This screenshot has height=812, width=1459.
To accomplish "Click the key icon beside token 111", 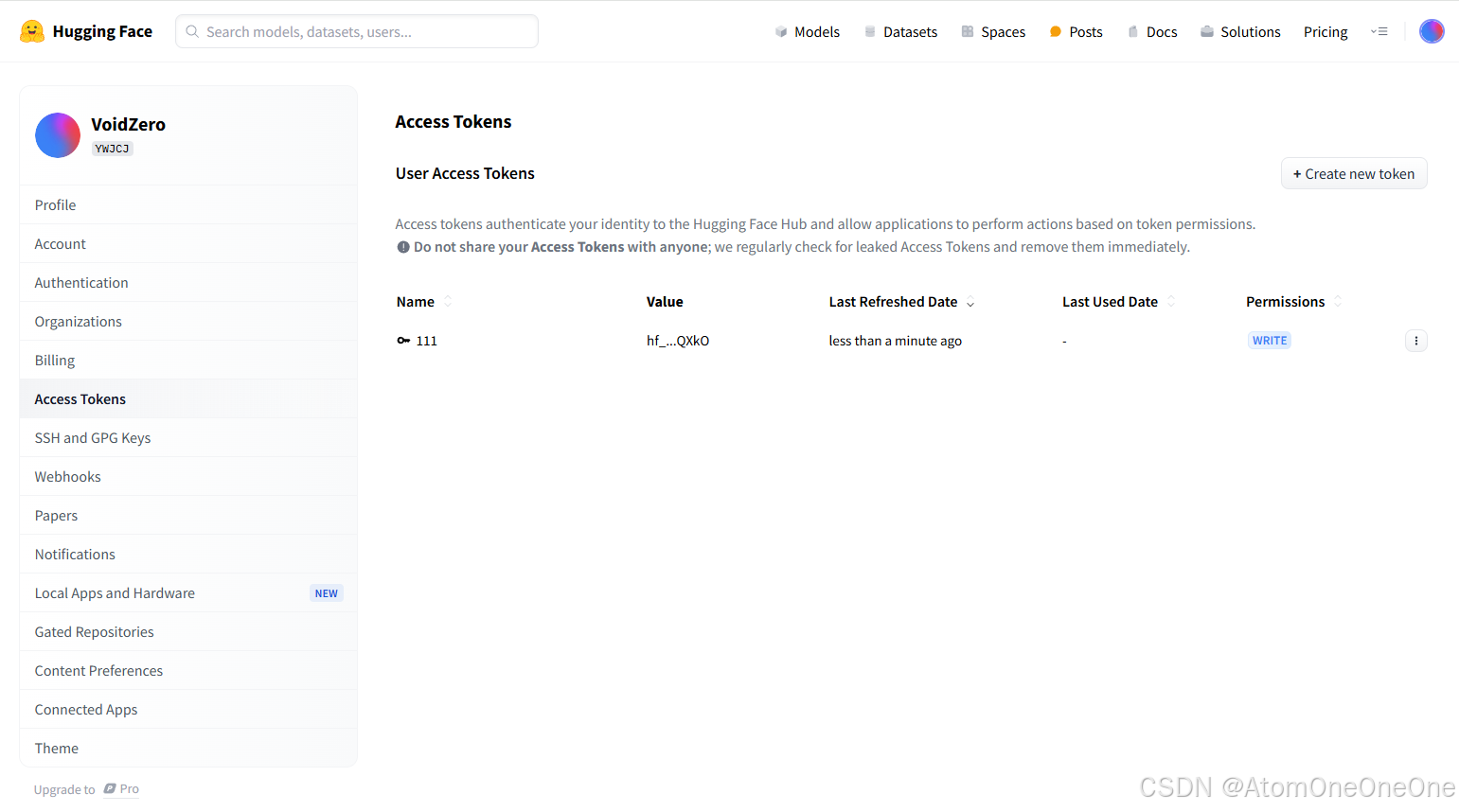I will coord(403,341).
